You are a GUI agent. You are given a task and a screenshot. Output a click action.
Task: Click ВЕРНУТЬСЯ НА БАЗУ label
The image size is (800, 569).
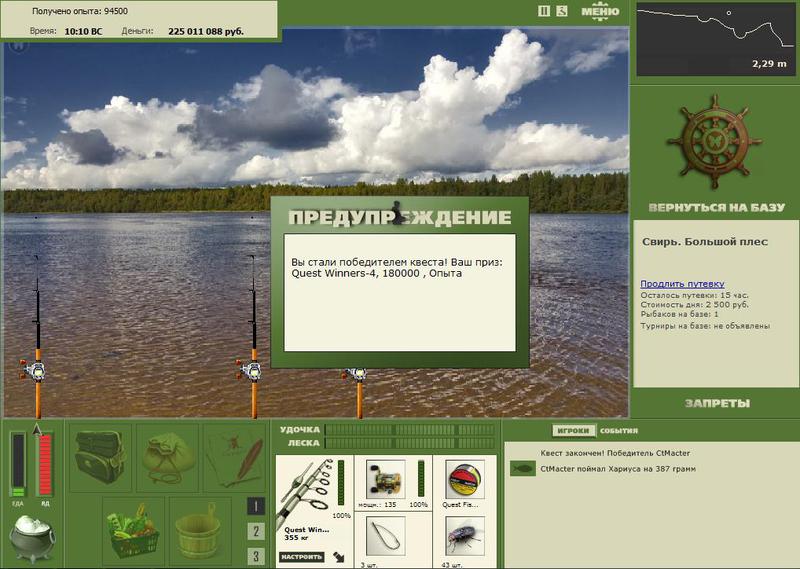tap(716, 207)
